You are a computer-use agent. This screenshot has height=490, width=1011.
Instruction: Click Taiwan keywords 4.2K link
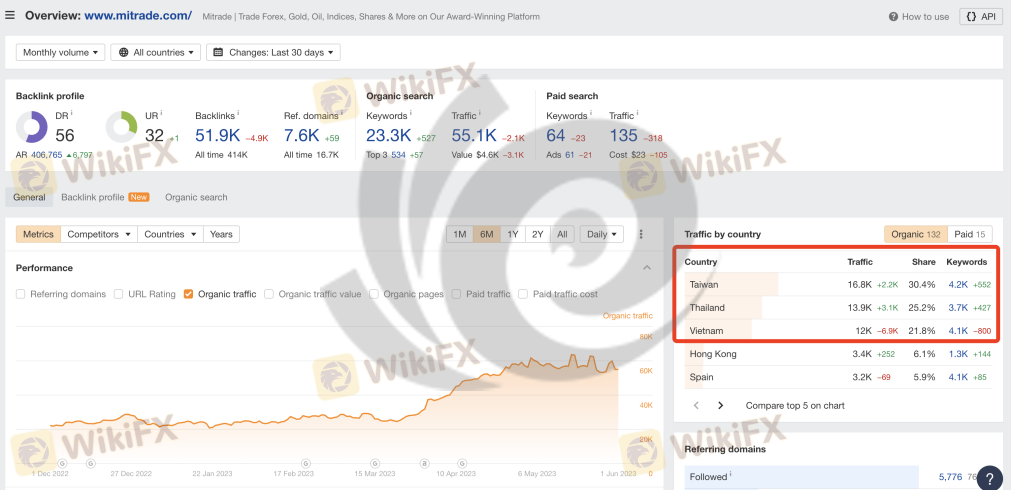(957, 284)
